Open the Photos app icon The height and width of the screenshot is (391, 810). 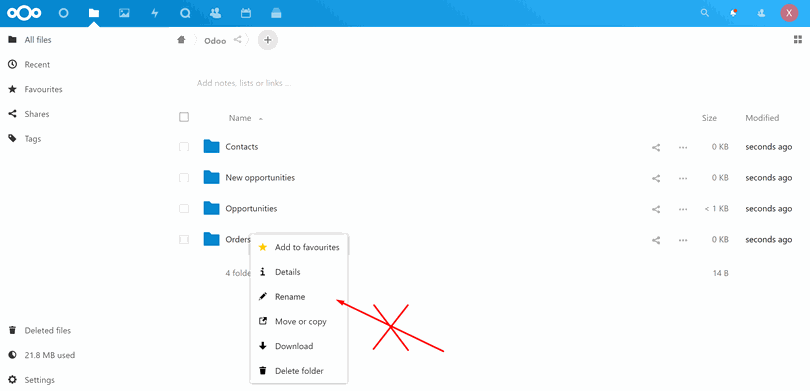[124, 13]
